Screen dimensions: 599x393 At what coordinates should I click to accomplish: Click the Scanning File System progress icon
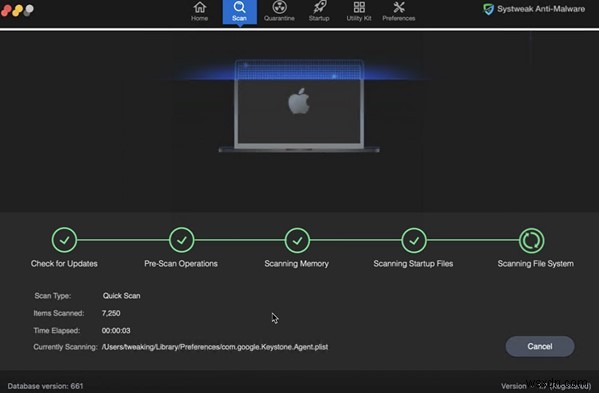(531, 241)
